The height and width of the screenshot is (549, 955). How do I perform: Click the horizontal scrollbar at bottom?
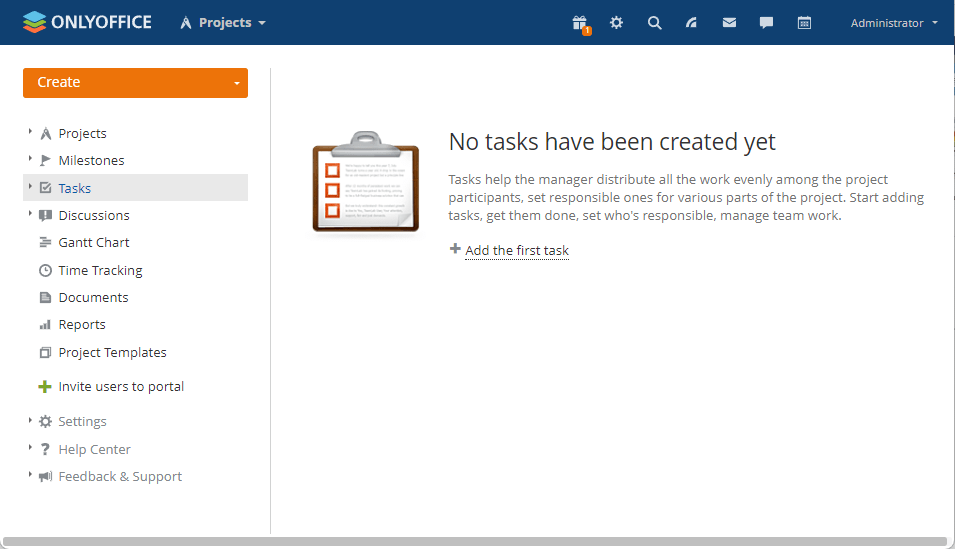(x=475, y=542)
